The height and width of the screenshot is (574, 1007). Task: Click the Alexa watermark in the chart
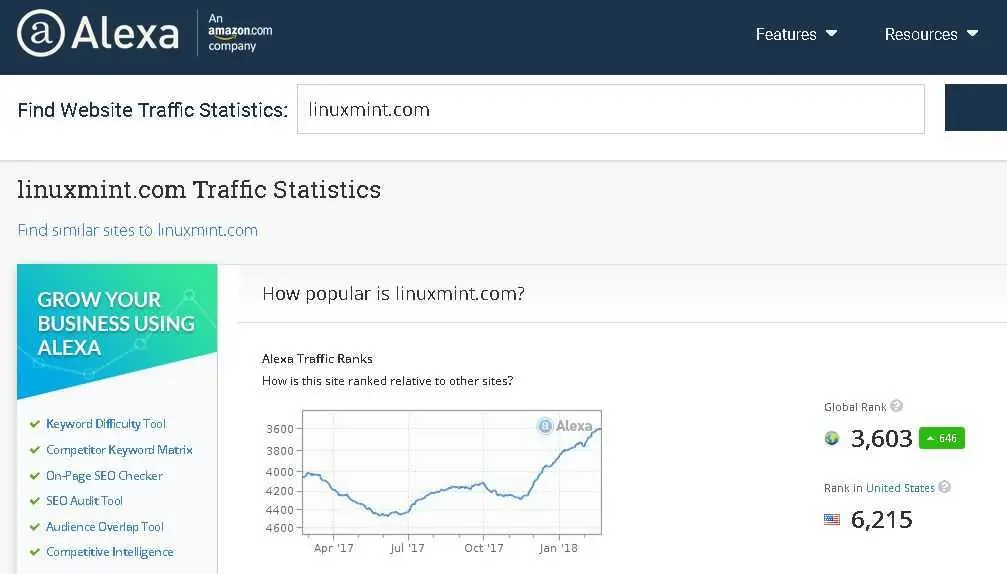(565, 426)
